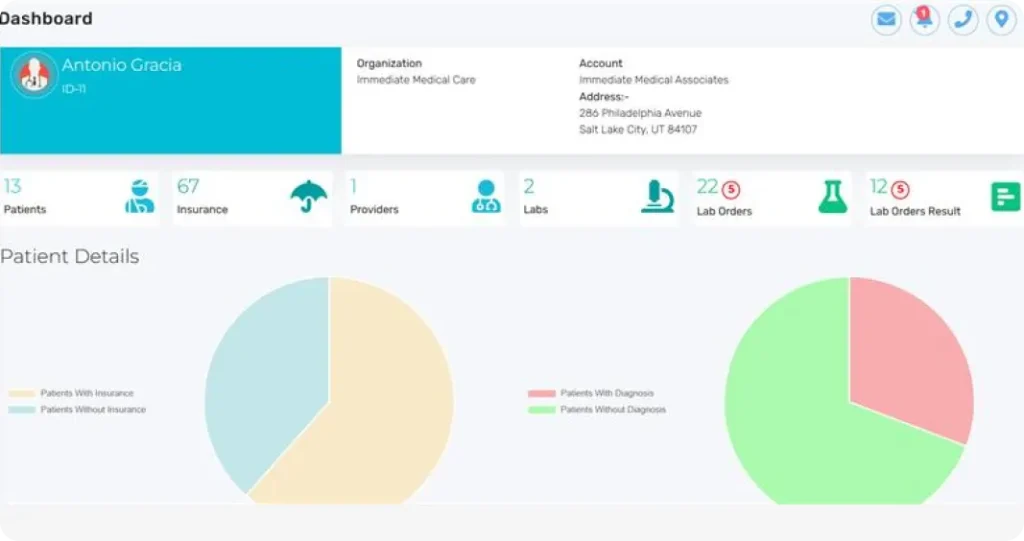1024x541 pixels.
Task: Open the Labs microscope icon
Action: coord(657,196)
